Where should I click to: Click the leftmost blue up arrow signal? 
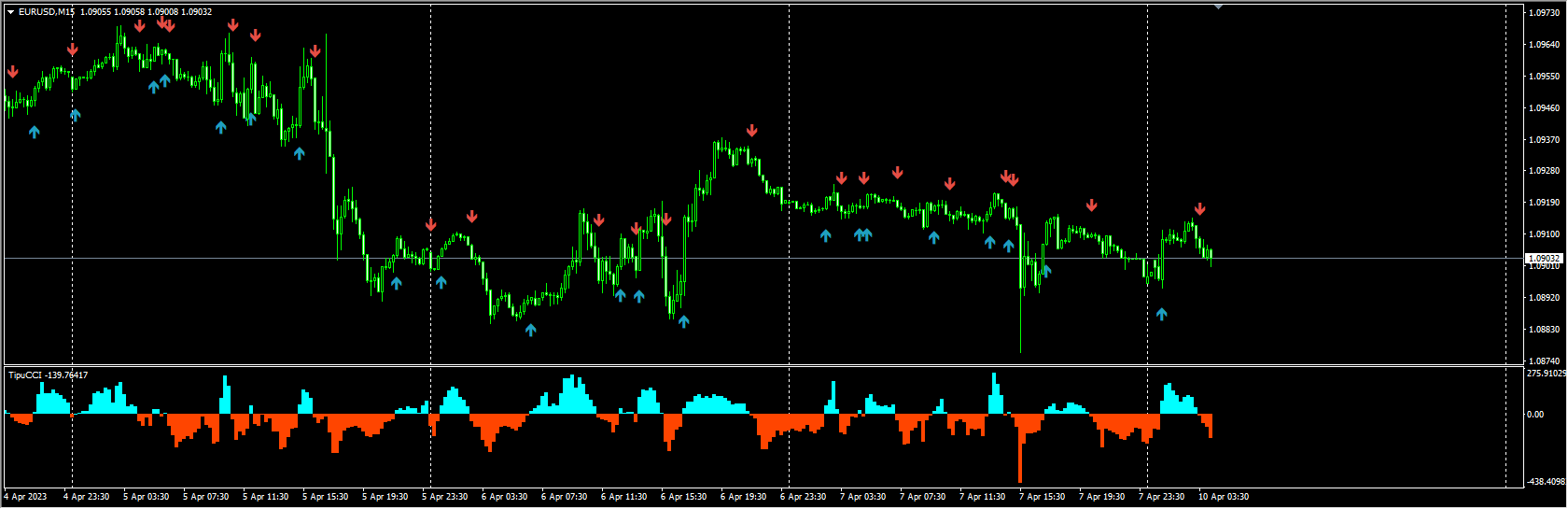pyautogui.click(x=35, y=132)
